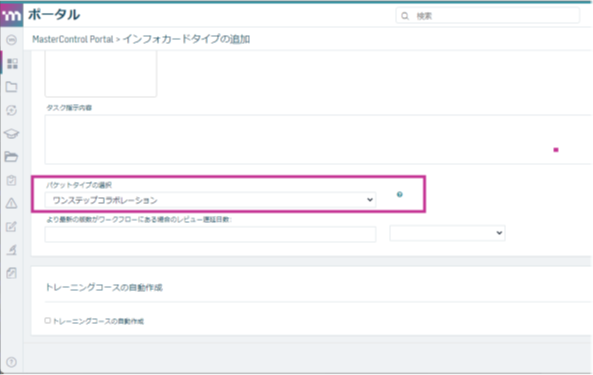Click the text box above タスク指示内容
The height and width of the screenshot is (375, 593).
tap(101, 74)
